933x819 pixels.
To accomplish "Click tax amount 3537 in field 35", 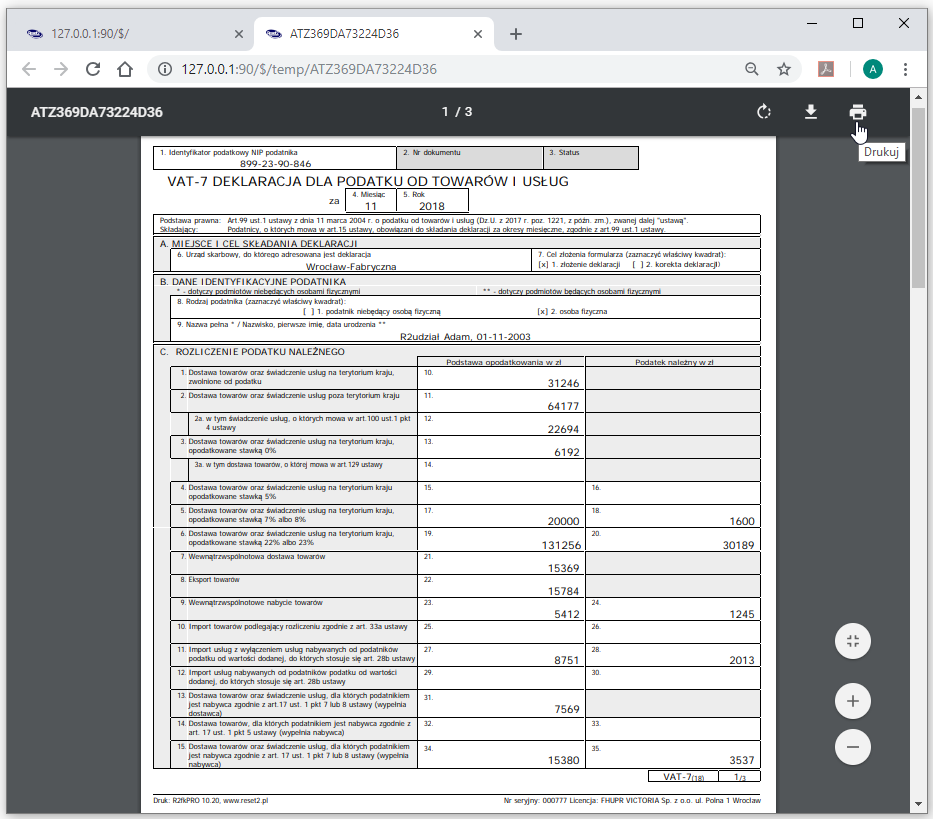I will pos(742,760).
